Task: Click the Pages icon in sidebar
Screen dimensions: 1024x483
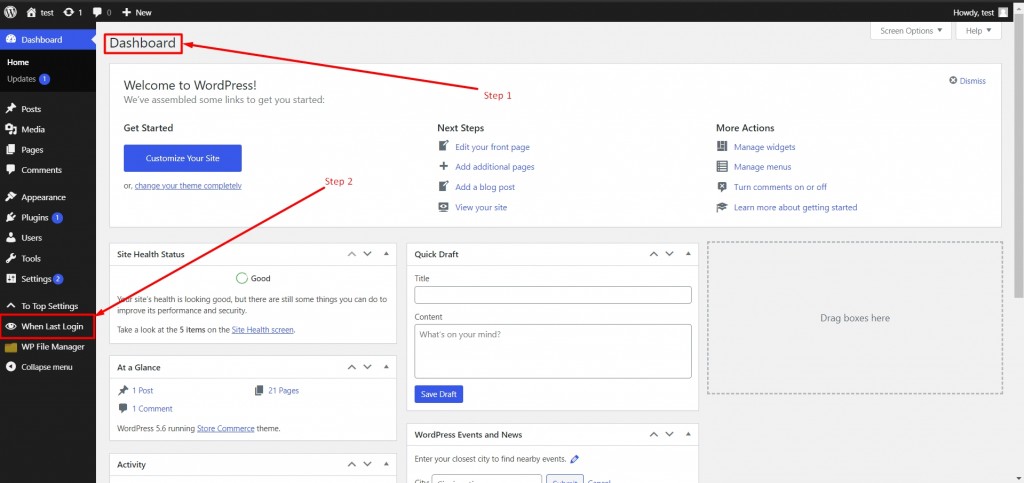Action: point(10,149)
